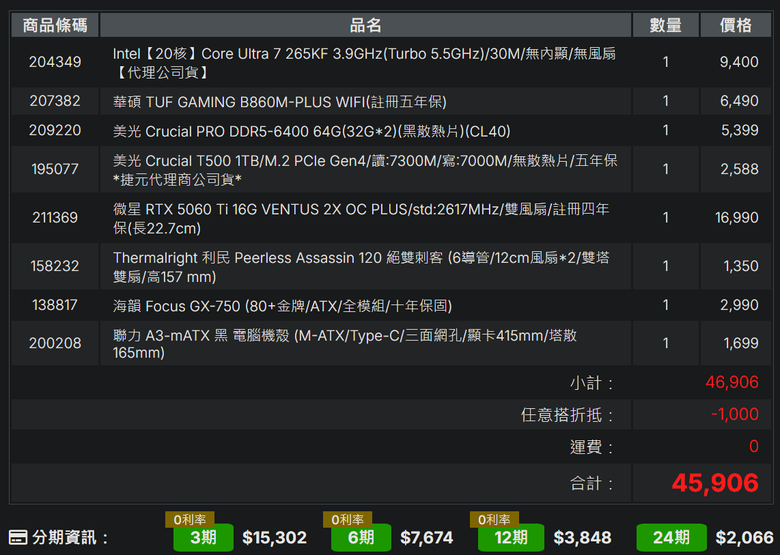
Task: Click product code 209220
Action: pos(55,130)
